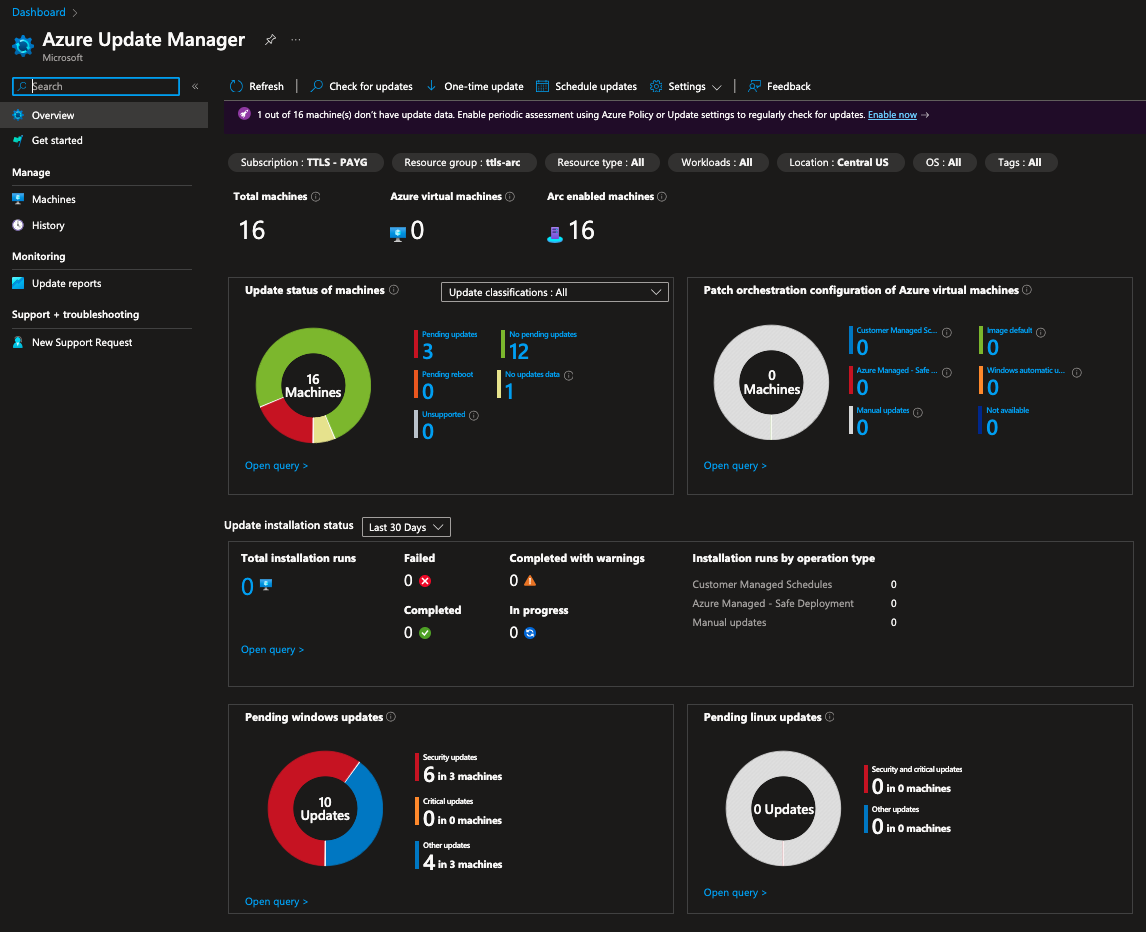Change the Resource group filter ttls-arc
The height and width of the screenshot is (932, 1146).
point(464,162)
